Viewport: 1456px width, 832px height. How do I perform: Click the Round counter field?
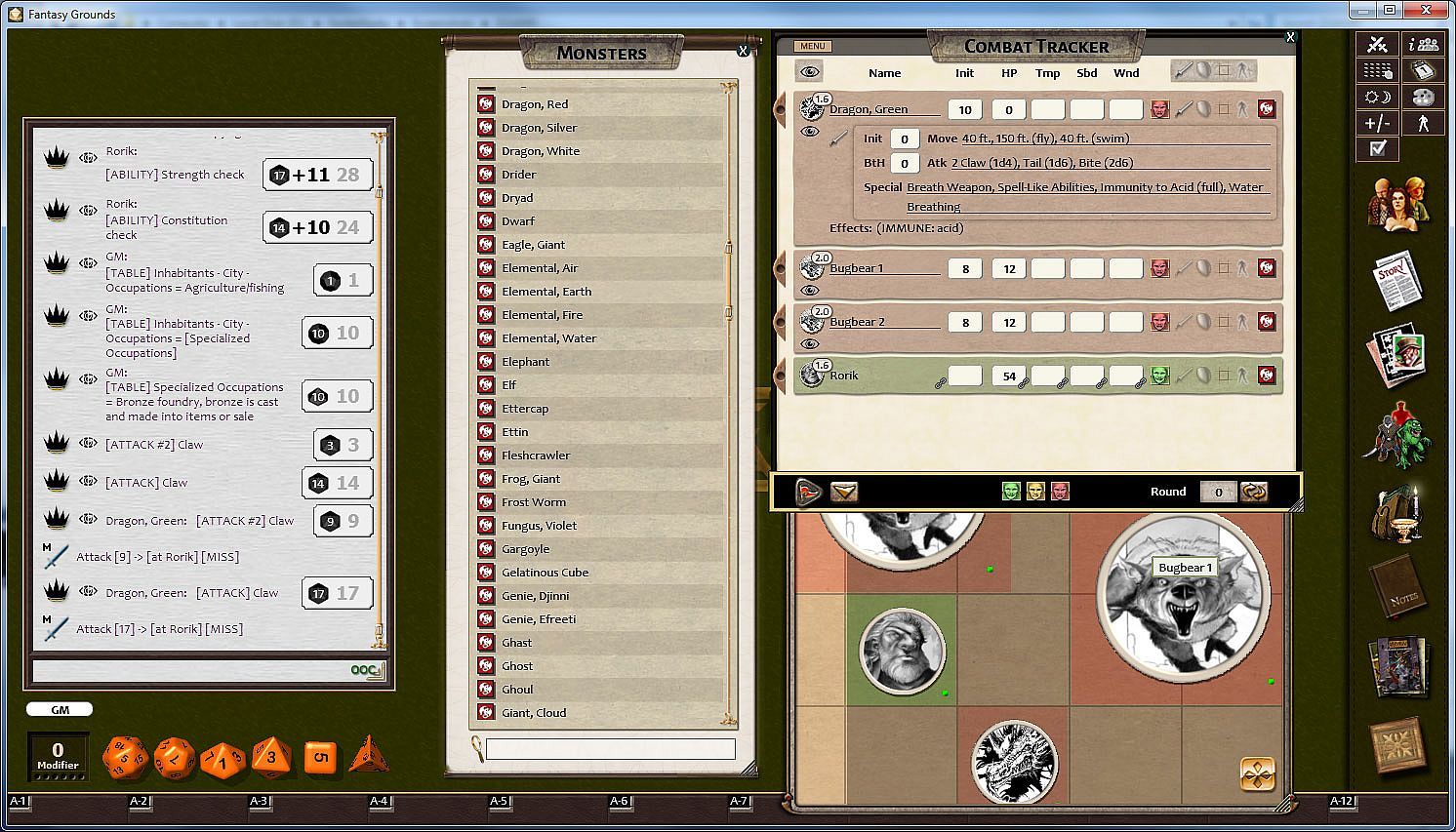[x=1218, y=492]
